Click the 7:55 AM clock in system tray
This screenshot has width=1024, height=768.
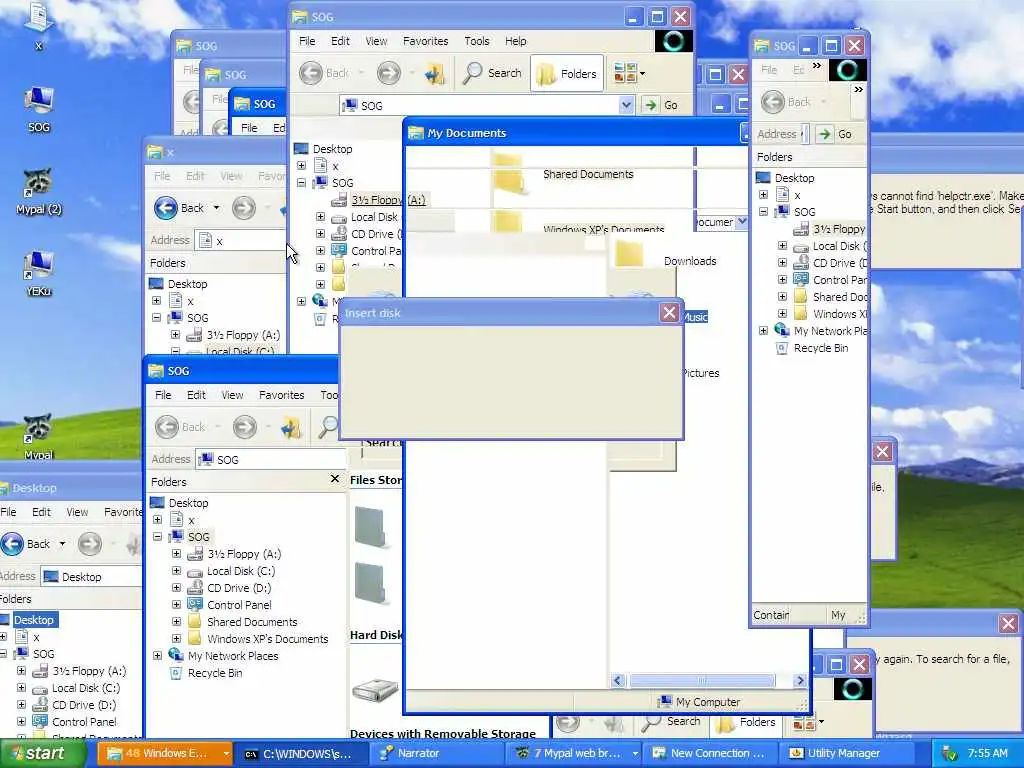tap(987, 753)
